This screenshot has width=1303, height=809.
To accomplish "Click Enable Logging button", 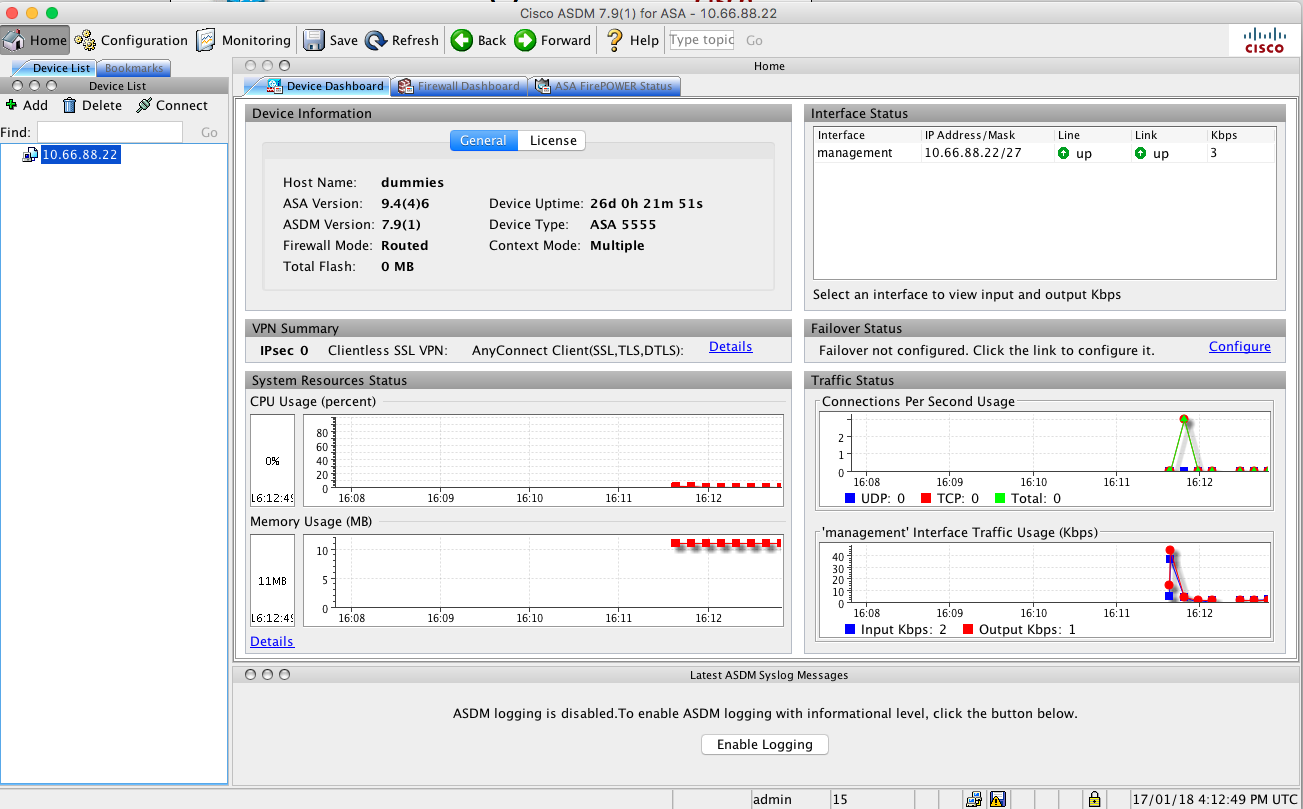I will pos(764,744).
